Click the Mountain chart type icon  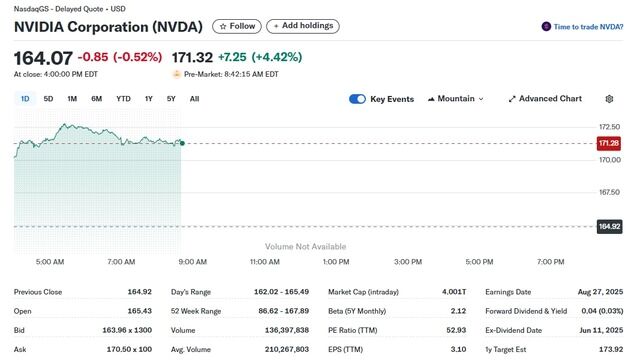tap(431, 99)
